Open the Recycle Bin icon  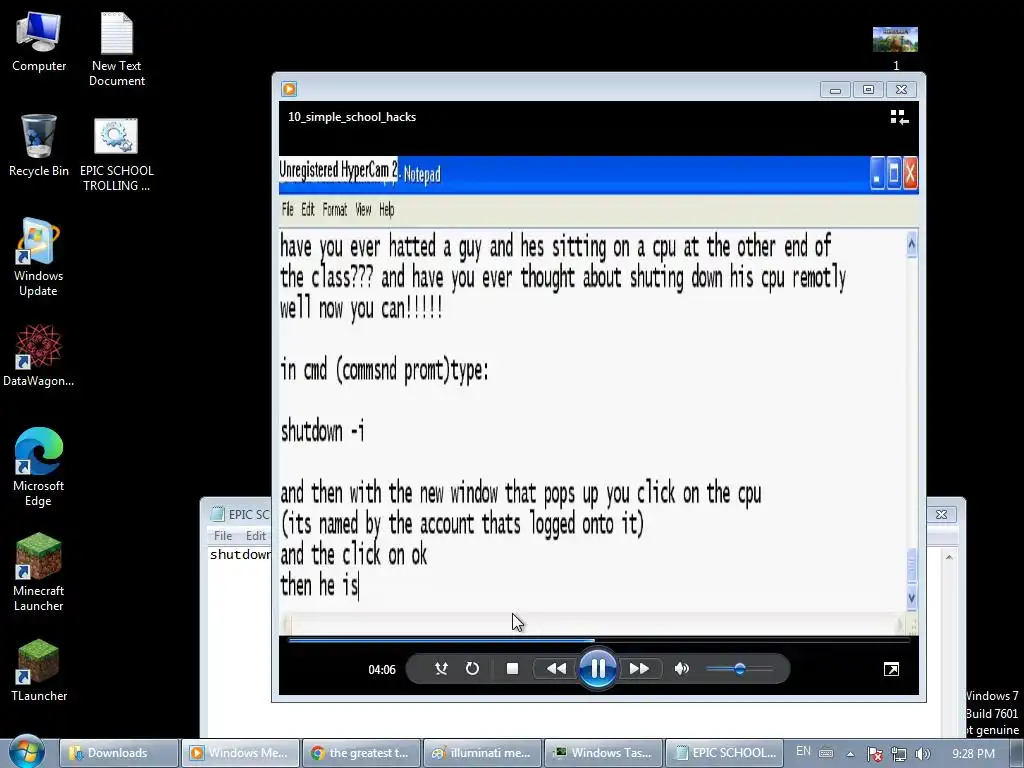(39, 146)
